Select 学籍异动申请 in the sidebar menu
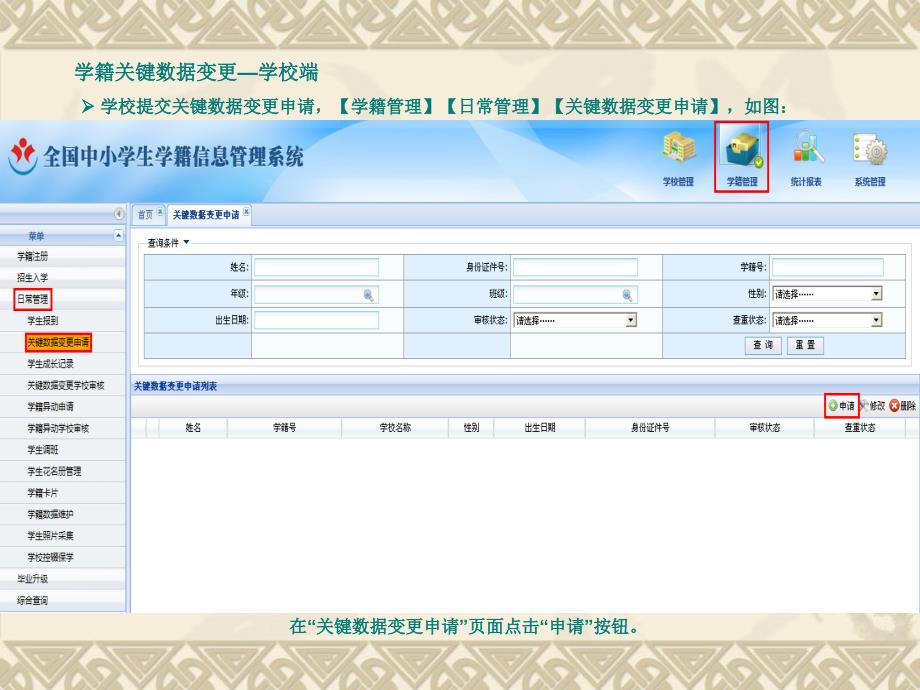This screenshot has width=920, height=690. tap(50, 407)
